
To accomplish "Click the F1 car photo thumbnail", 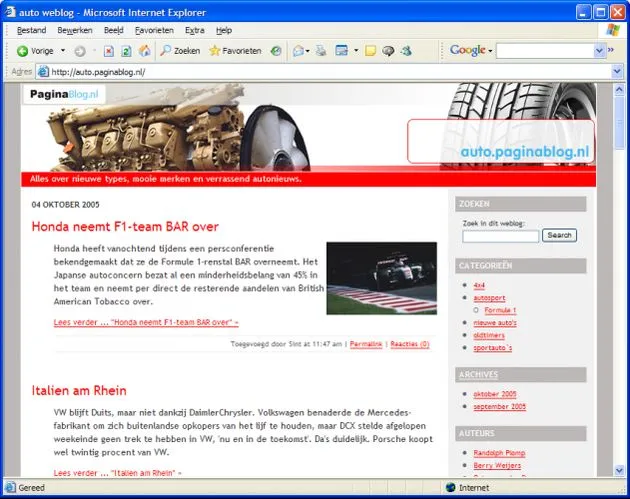I will click(x=382, y=278).
